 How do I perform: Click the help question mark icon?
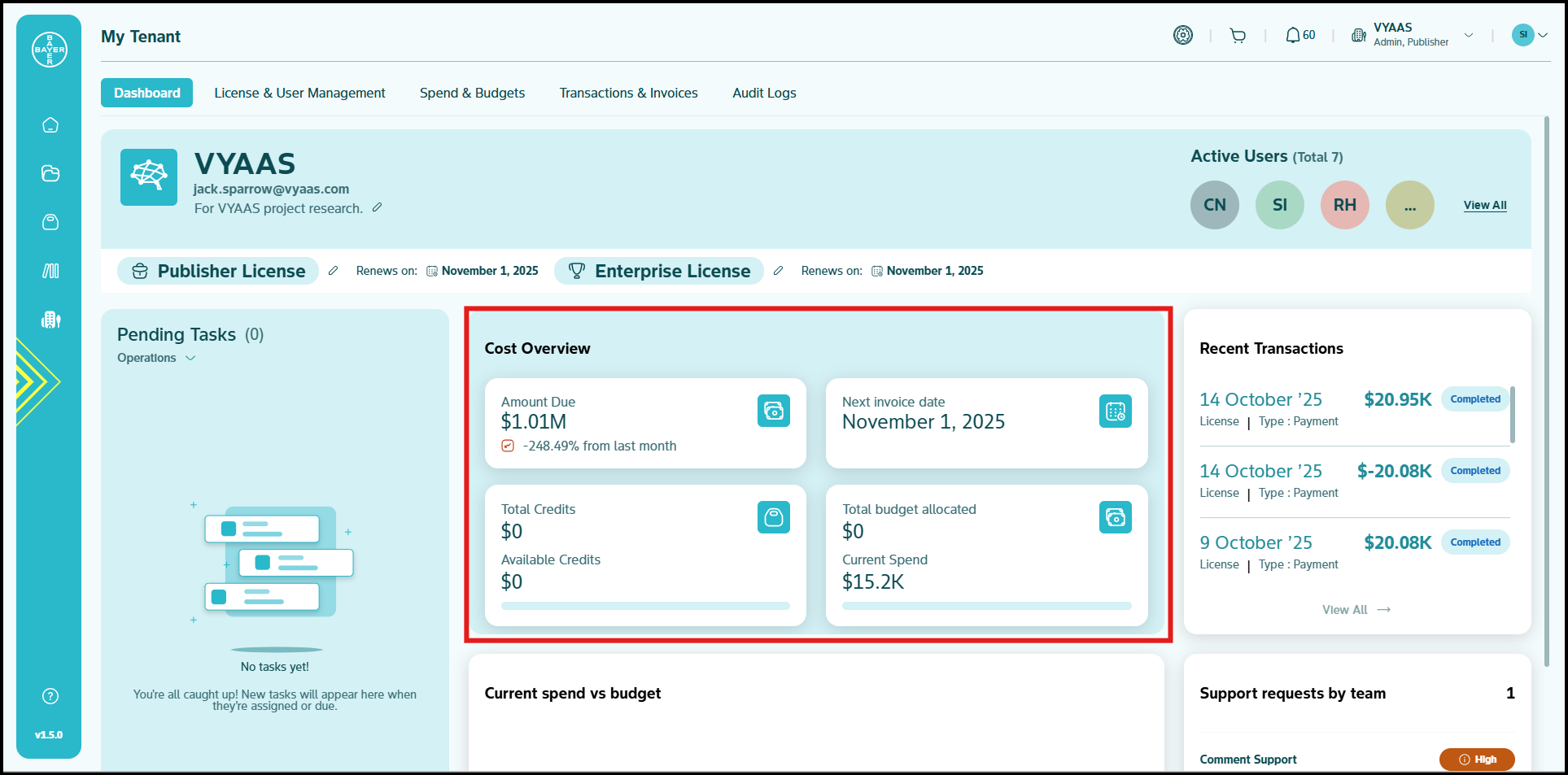[50, 696]
